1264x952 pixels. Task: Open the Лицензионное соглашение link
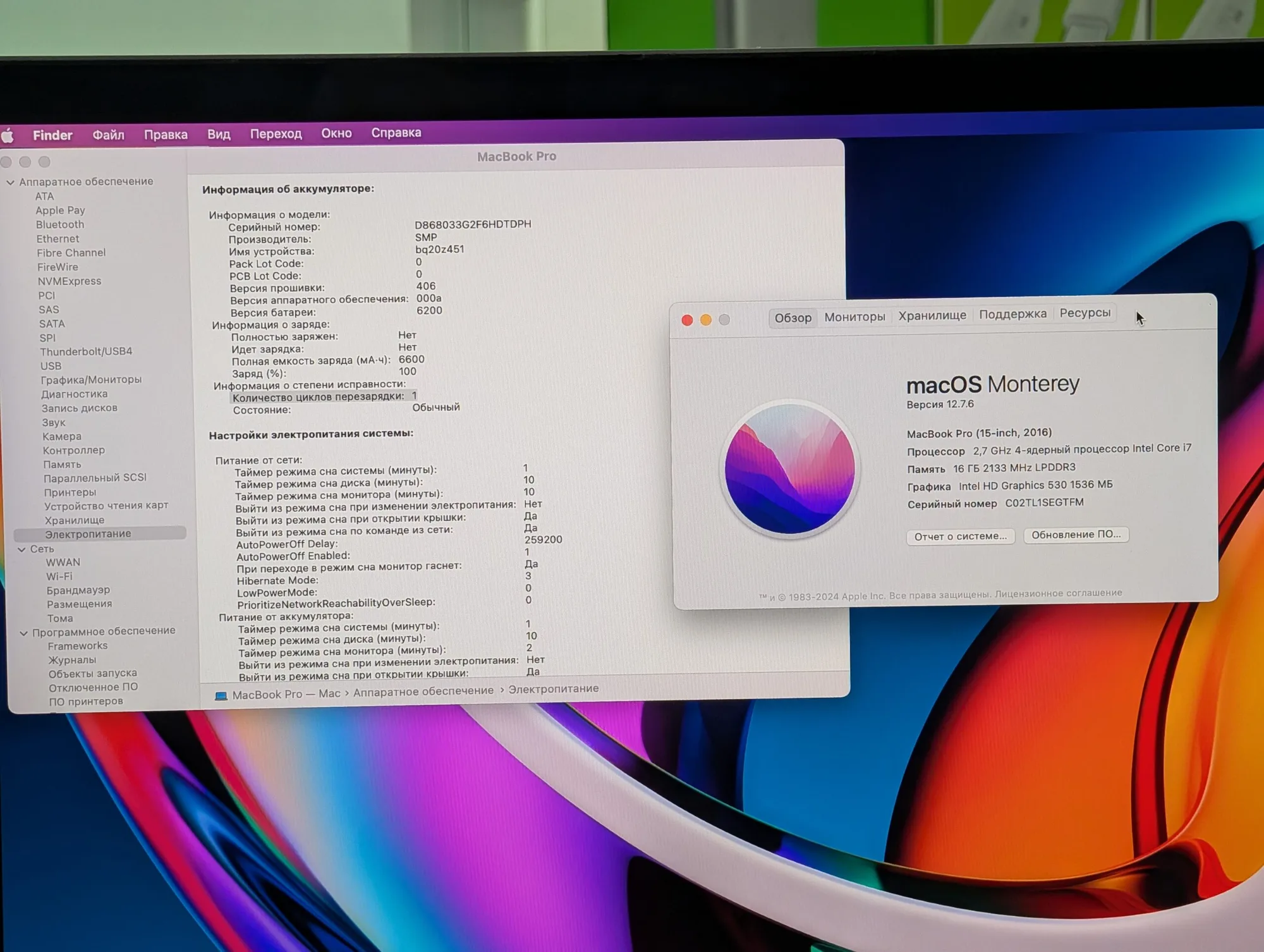(1059, 594)
